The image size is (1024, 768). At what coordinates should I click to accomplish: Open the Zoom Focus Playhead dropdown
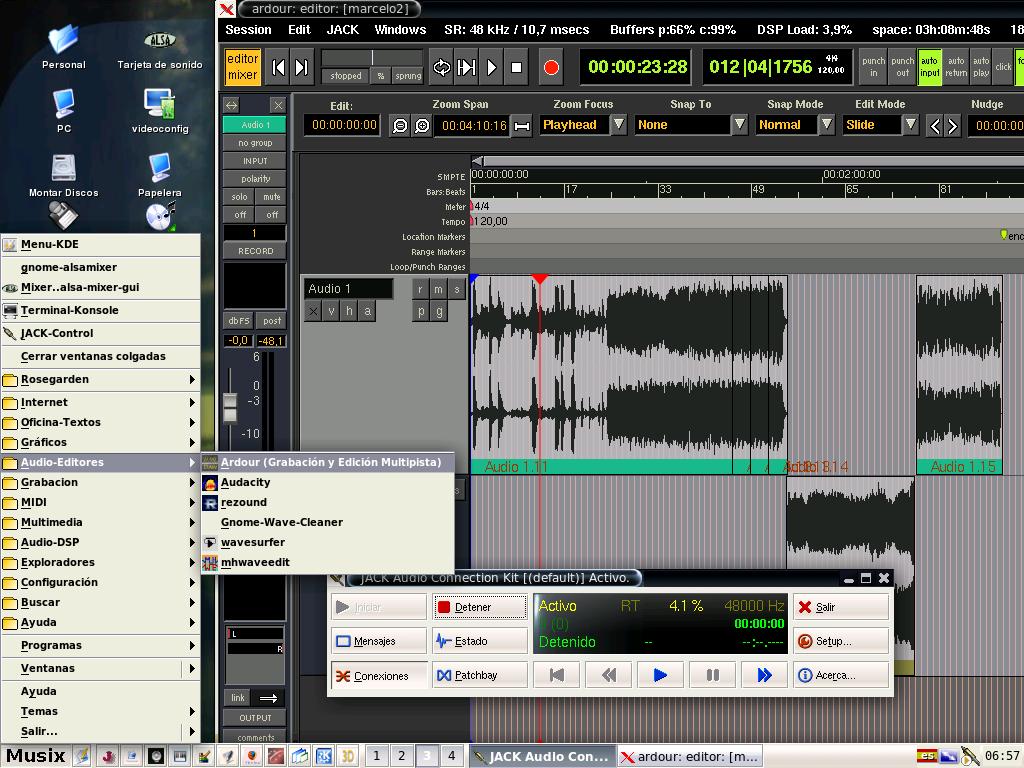pos(619,125)
